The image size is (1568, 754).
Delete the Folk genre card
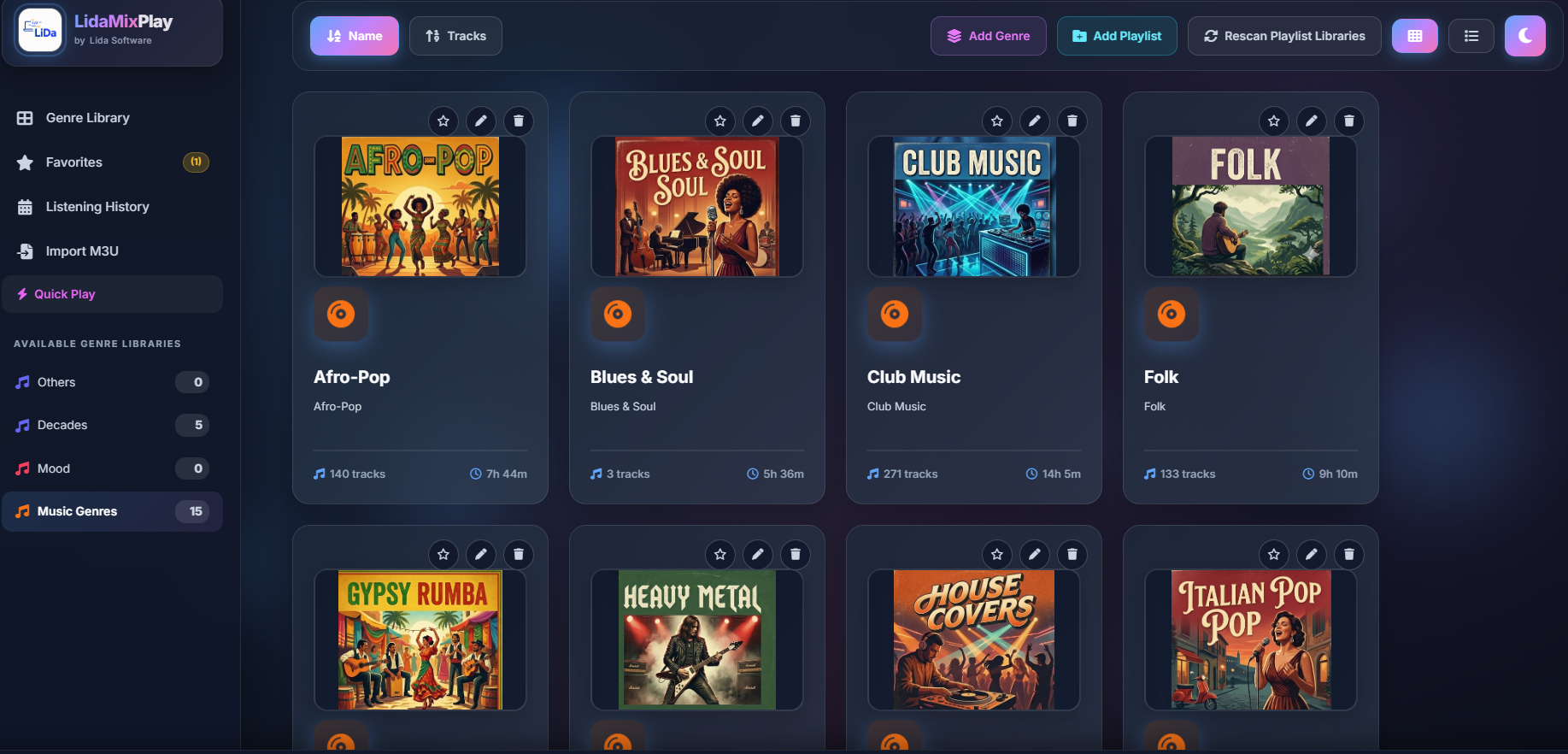1349,121
